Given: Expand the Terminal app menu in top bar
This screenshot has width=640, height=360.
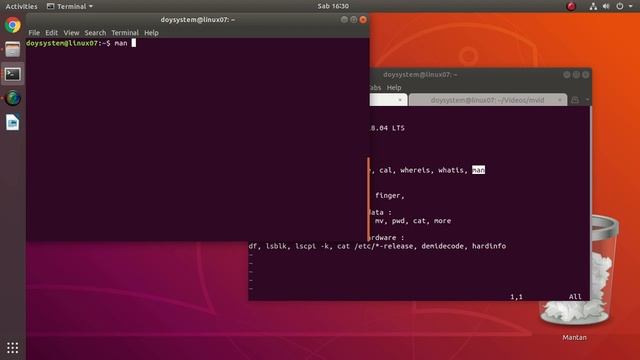Looking at the screenshot, I should tap(70, 6).
